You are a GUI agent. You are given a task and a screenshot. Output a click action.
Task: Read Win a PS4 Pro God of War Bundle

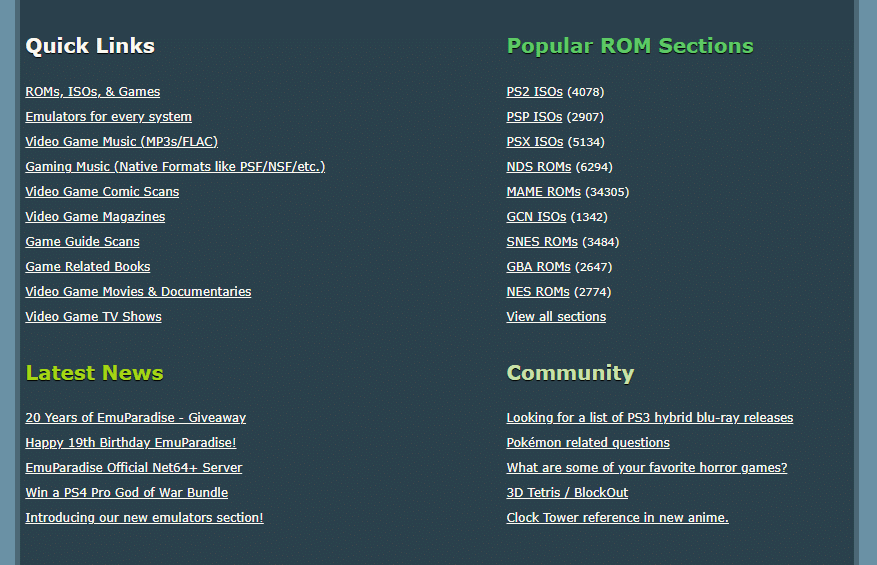126,493
